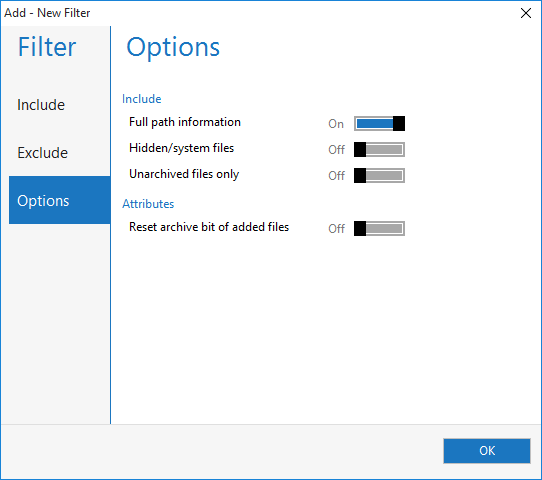Confirm filter with OK button
This screenshot has width=542, height=480.
(x=487, y=451)
